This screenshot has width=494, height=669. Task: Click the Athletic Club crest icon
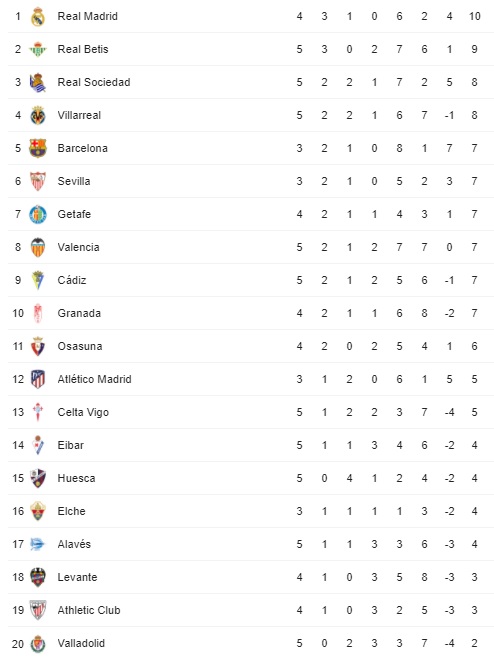click(38, 610)
